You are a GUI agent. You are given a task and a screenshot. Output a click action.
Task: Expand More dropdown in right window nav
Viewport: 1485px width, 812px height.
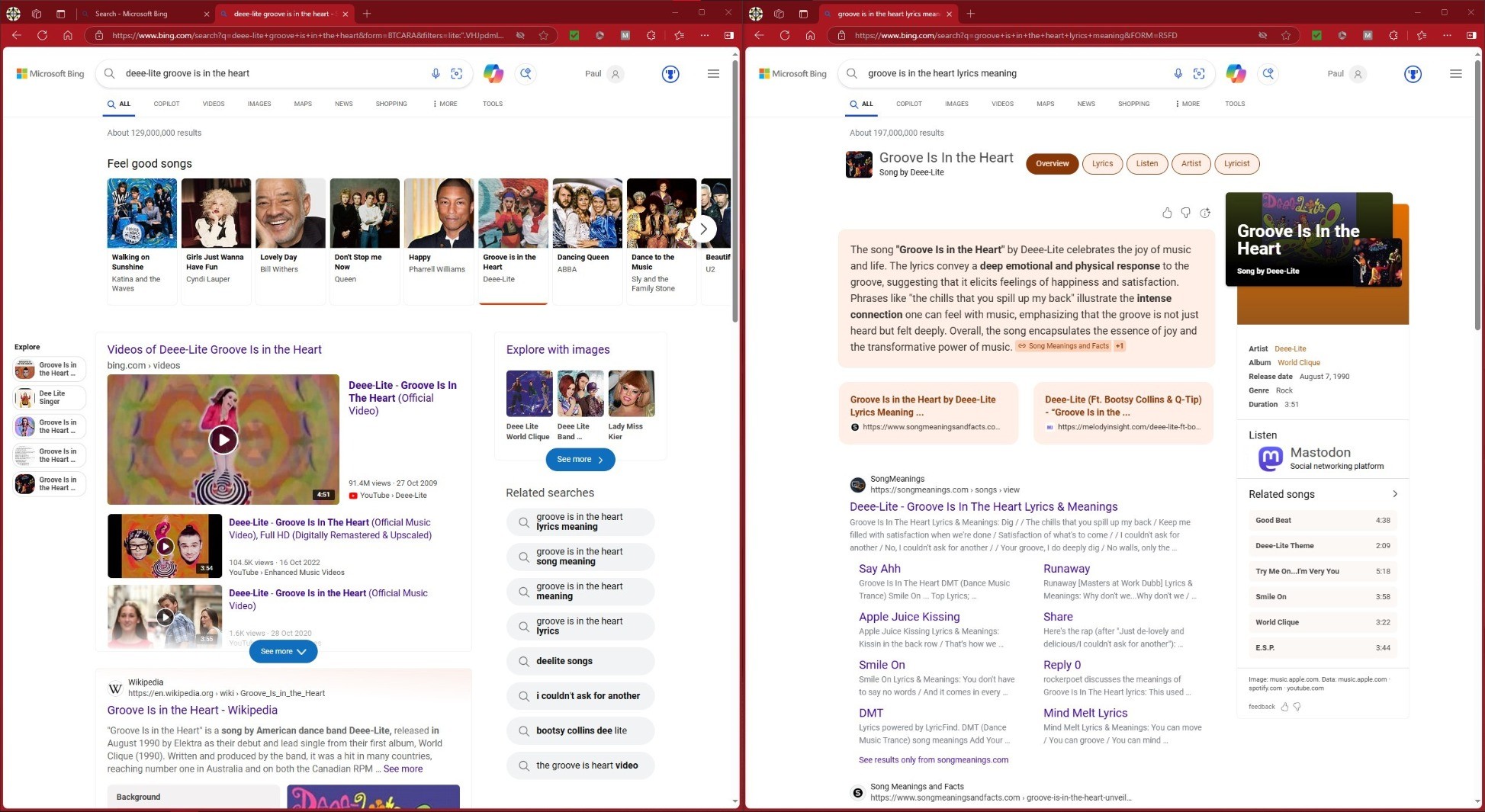(x=1188, y=104)
